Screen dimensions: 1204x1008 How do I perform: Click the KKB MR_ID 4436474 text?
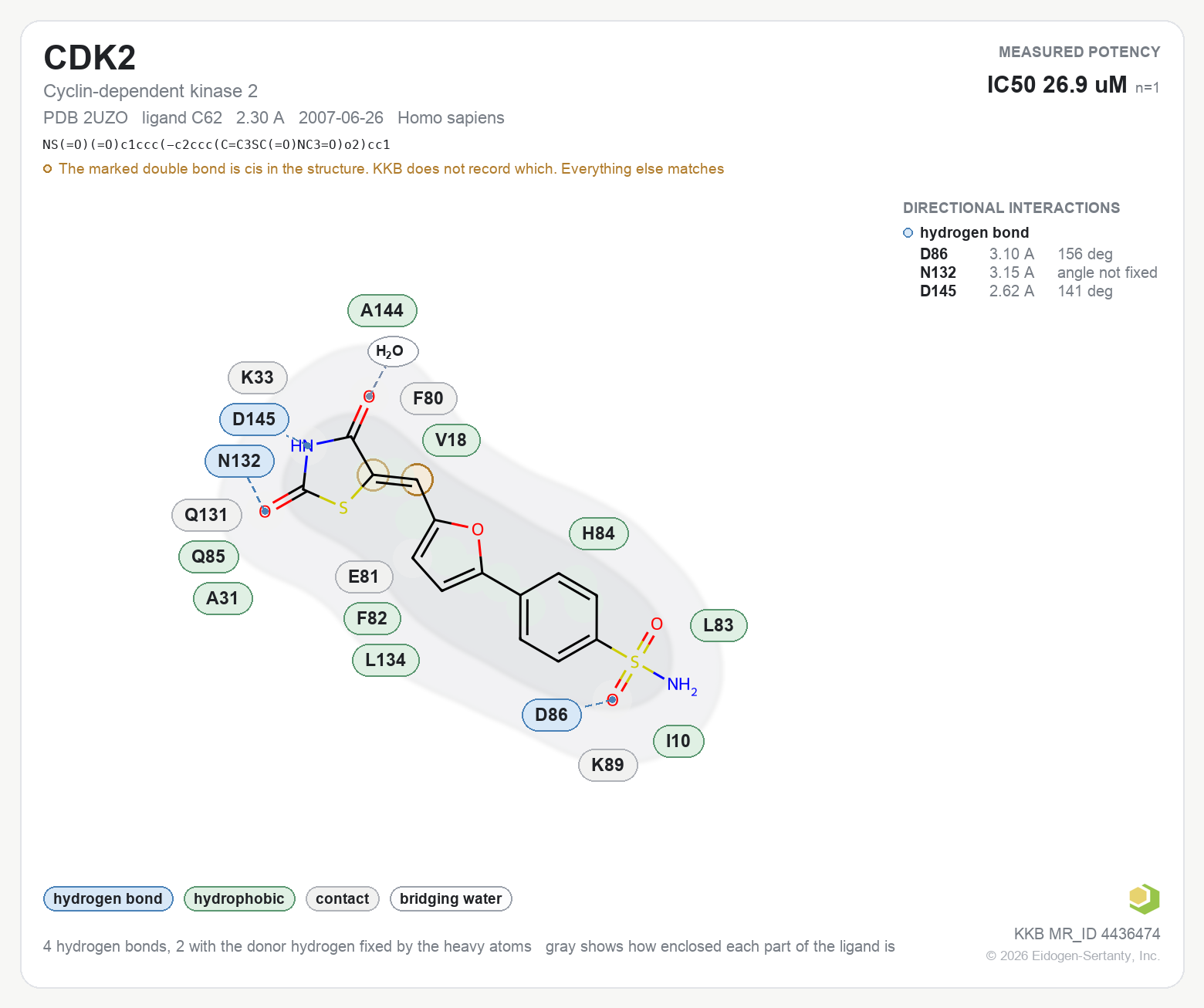(1087, 934)
